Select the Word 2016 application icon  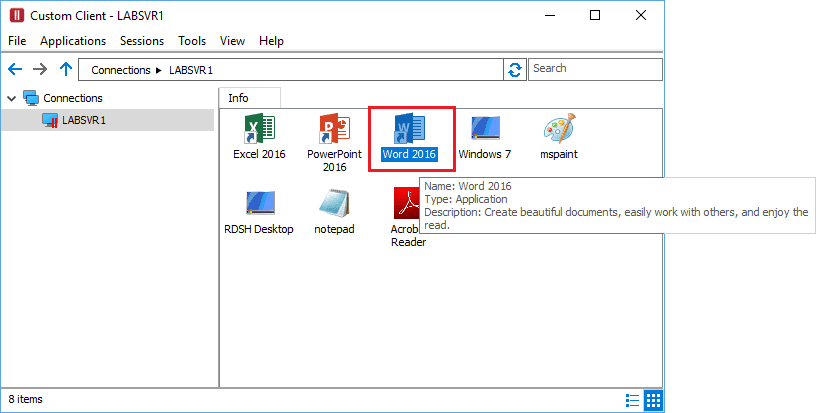(409, 130)
